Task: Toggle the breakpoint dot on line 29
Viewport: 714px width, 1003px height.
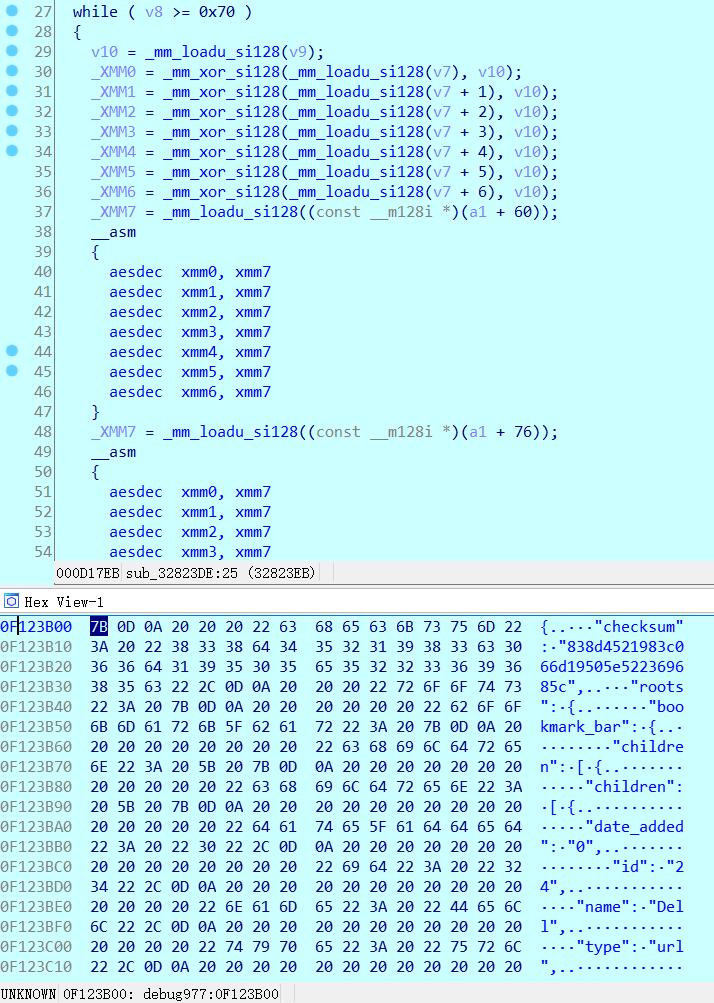Action: click(x=12, y=51)
